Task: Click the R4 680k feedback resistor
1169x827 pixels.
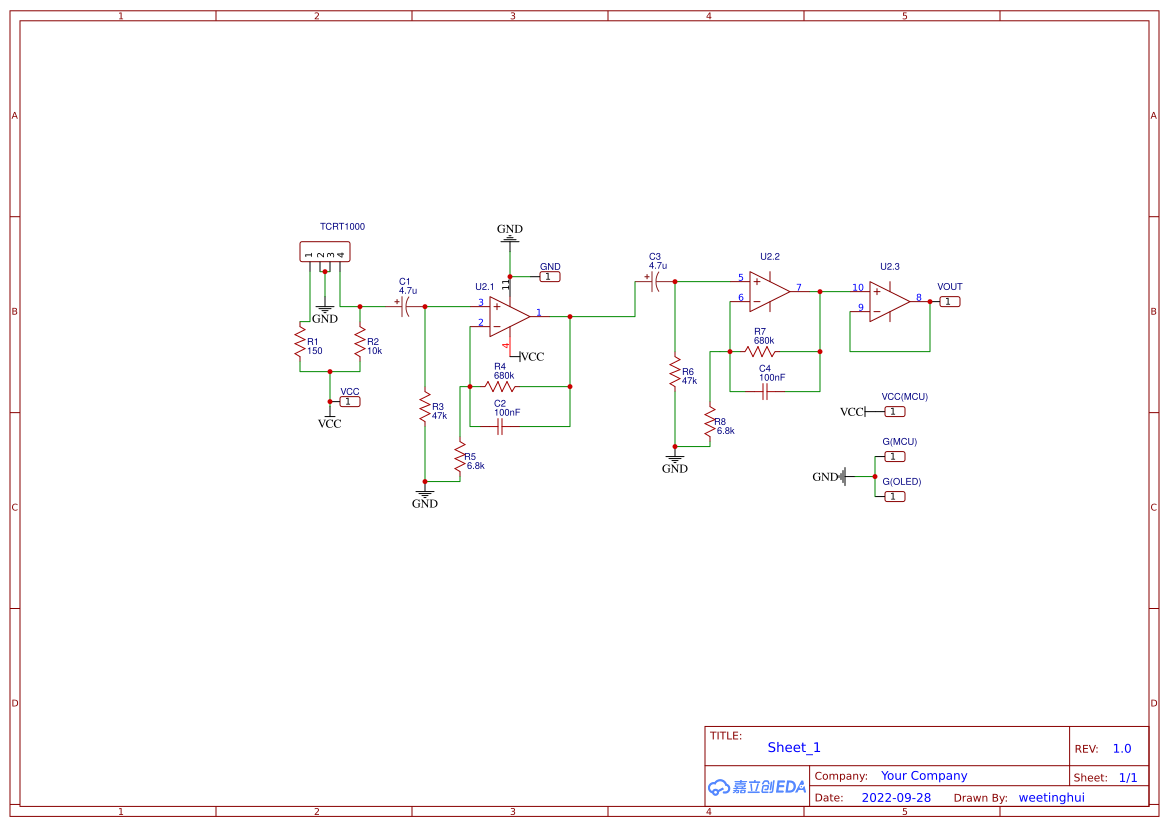Action: (500, 386)
